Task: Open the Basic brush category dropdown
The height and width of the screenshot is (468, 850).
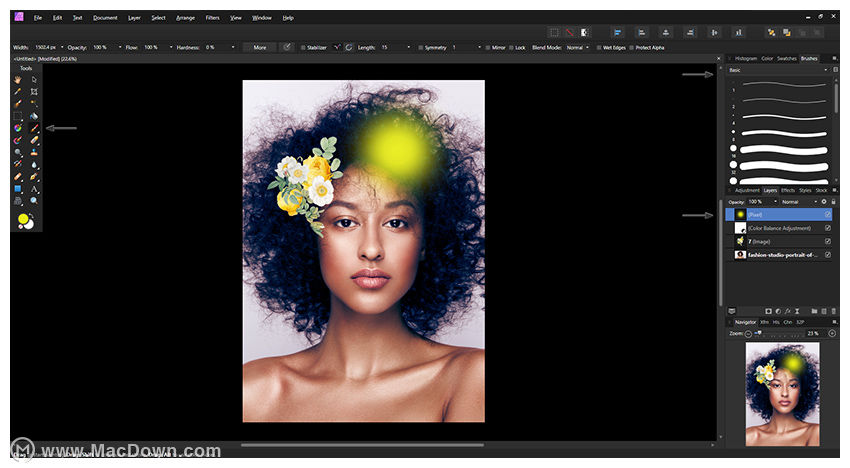Action: pos(778,70)
